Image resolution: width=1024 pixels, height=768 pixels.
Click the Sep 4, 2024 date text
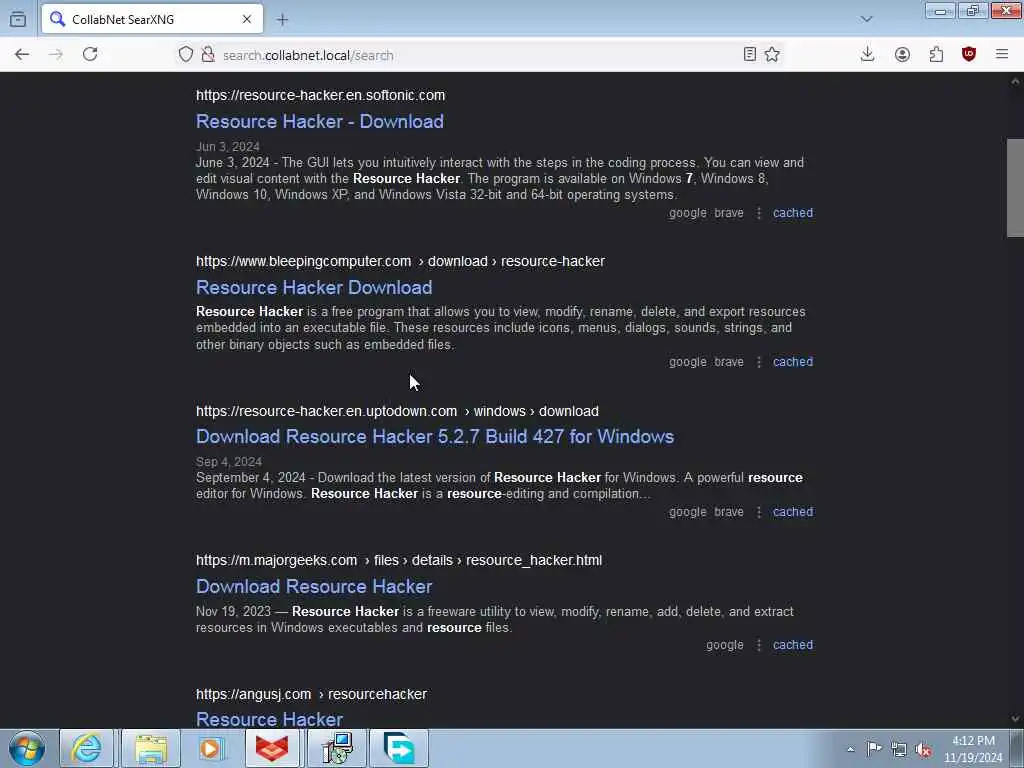pyautogui.click(x=229, y=462)
